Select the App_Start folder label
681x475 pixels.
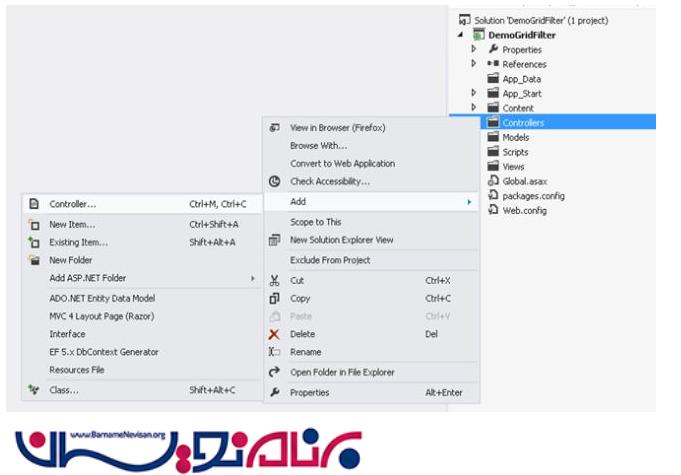tap(522, 94)
